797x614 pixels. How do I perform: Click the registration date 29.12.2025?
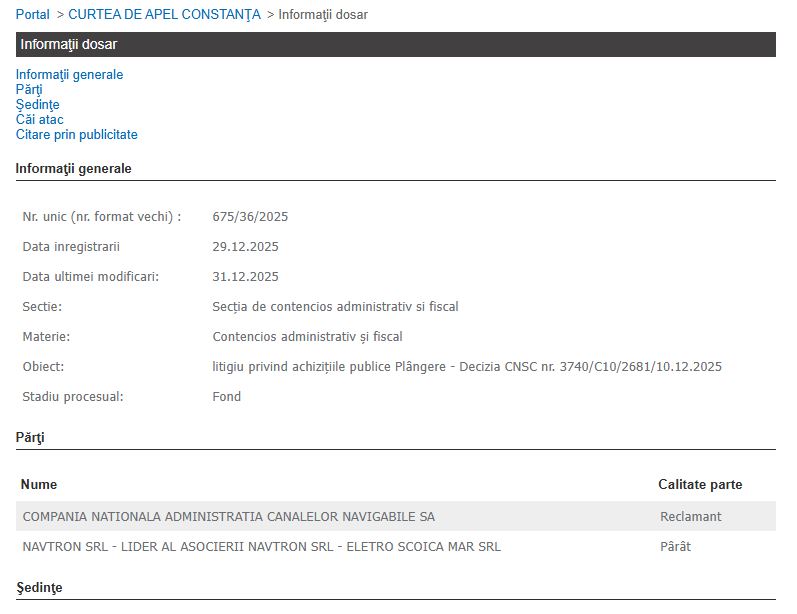point(245,247)
